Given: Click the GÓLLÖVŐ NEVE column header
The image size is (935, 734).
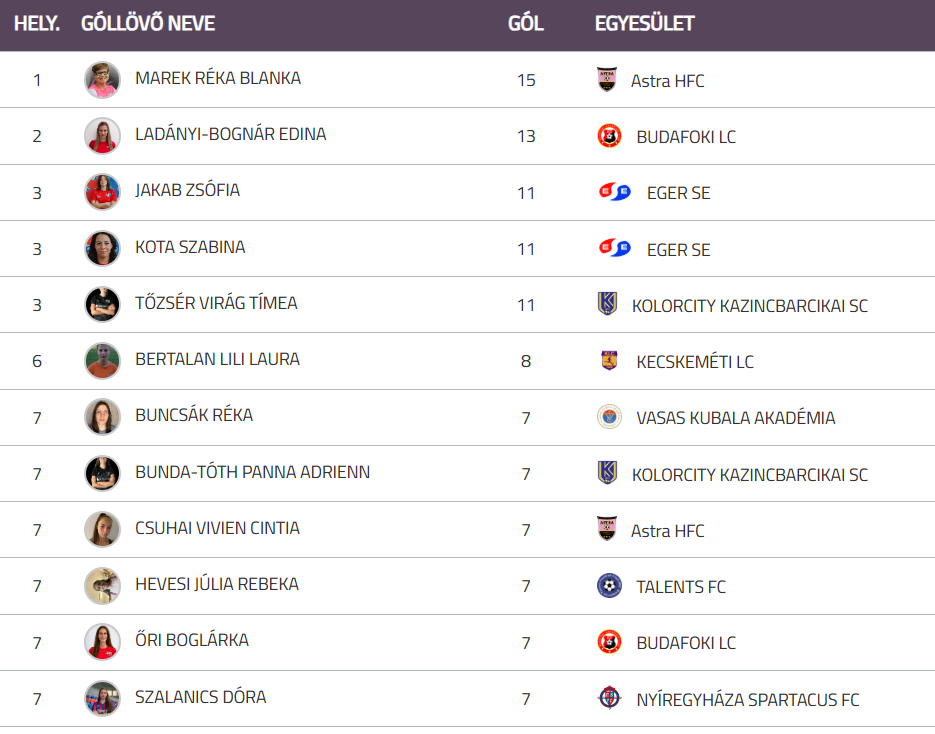Looking at the screenshot, I should coord(148,24).
